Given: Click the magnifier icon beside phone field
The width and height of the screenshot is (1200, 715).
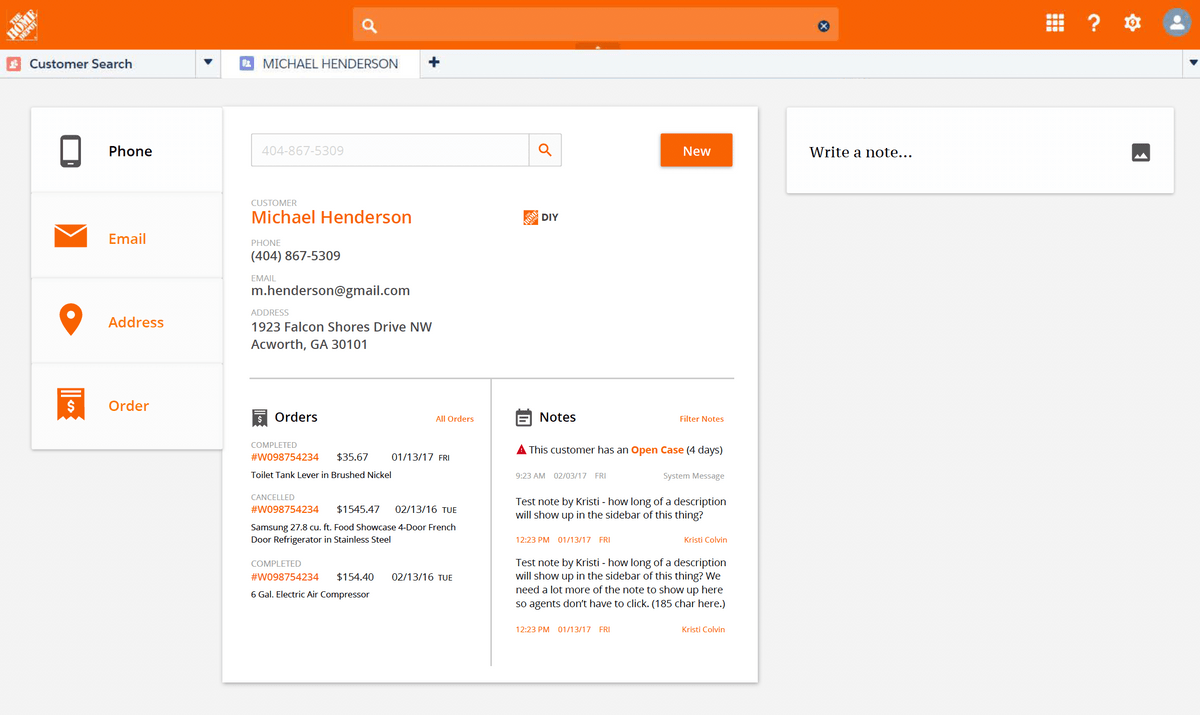Looking at the screenshot, I should tap(545, 150).
